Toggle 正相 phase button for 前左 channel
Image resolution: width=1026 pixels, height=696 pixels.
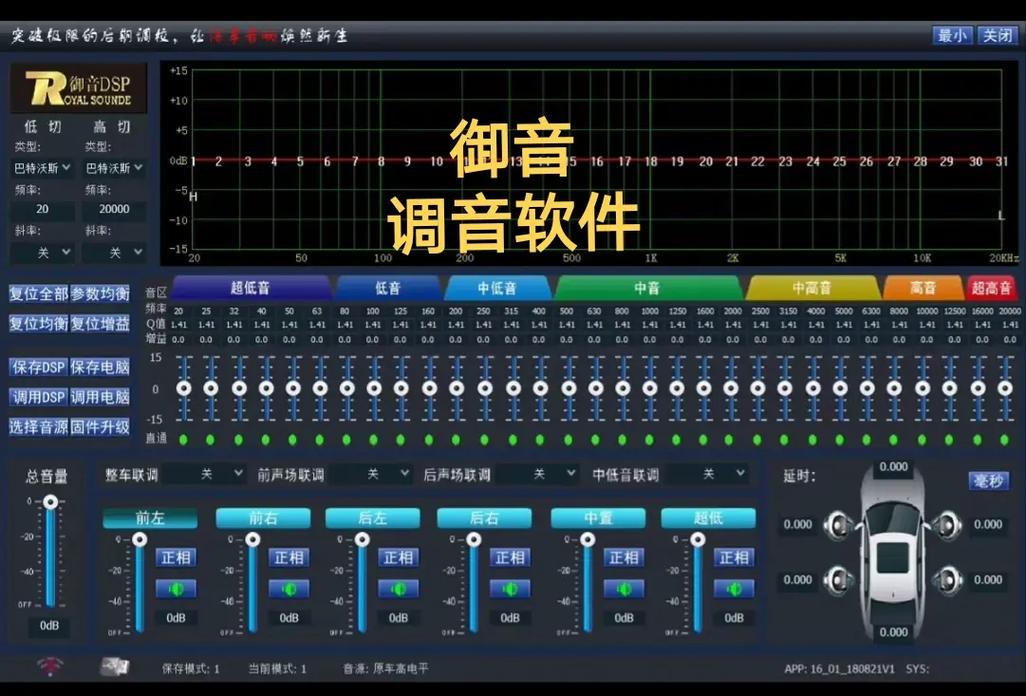tap(176, 557)
